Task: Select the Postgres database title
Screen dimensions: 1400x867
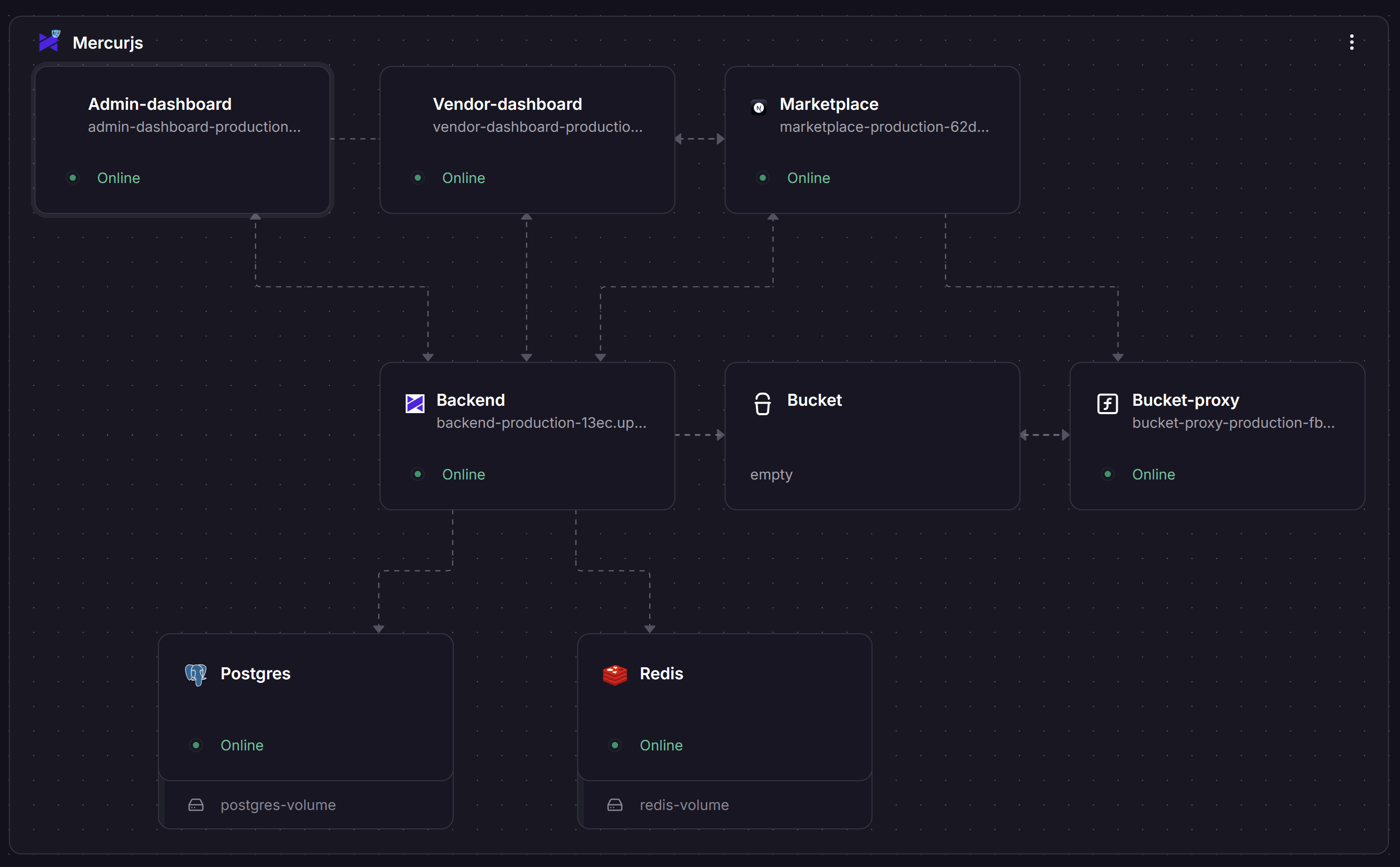Action: [x=256, y=674]
